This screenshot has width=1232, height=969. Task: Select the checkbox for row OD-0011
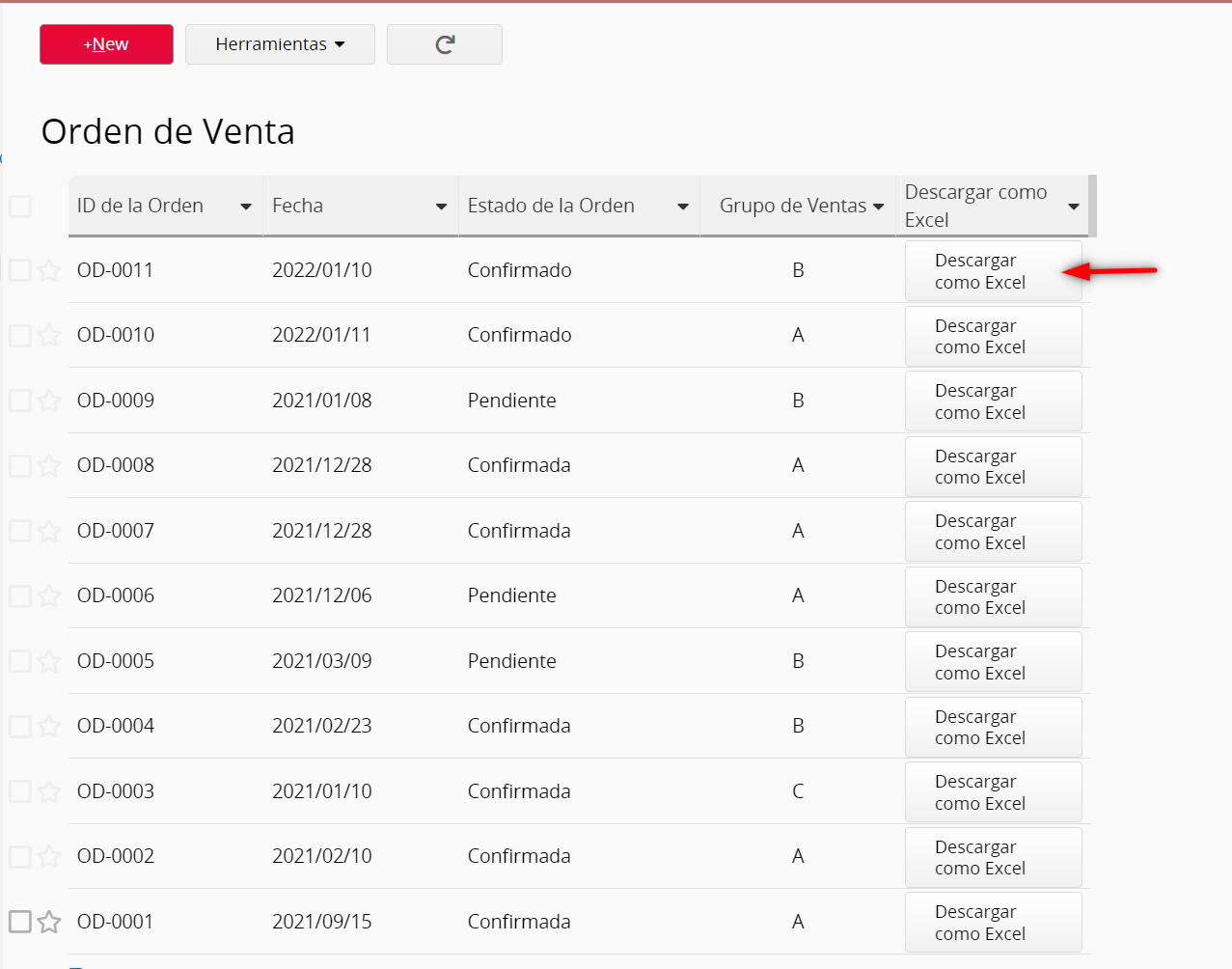point(20,270)
